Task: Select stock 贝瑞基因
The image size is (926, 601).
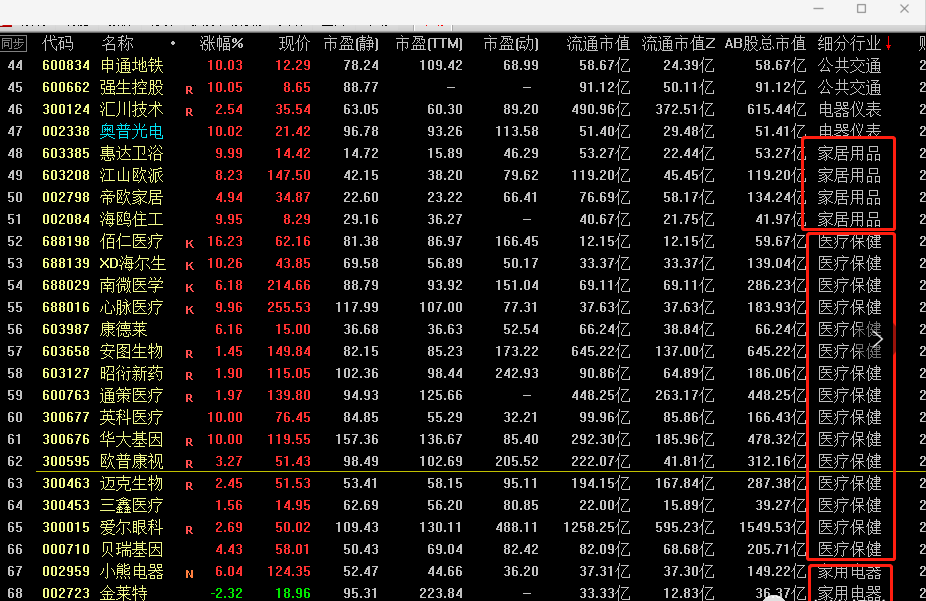Action: pyautogui.click(x=131, y=550)
